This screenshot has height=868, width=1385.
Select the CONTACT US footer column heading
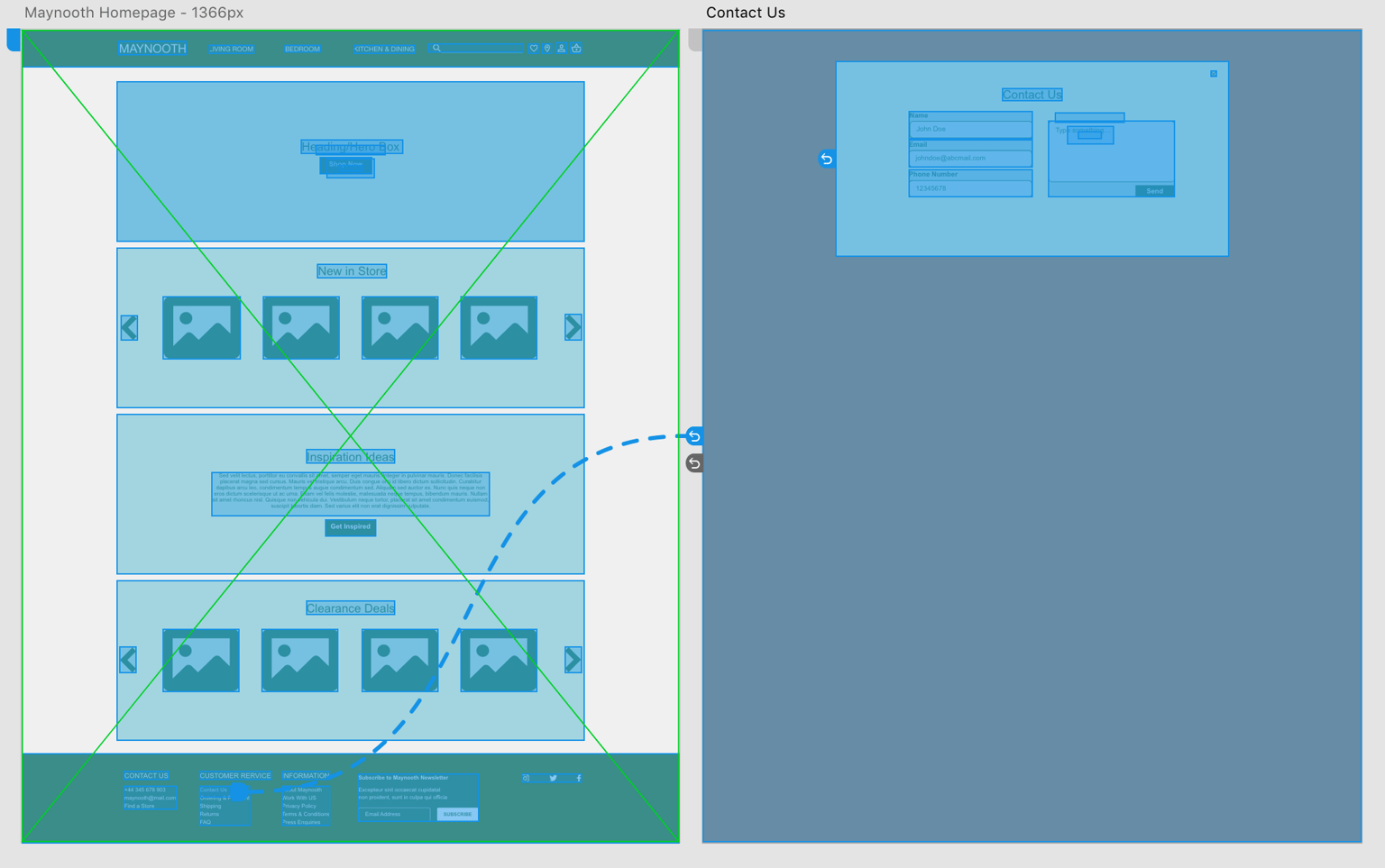click(x=146, y=776)
